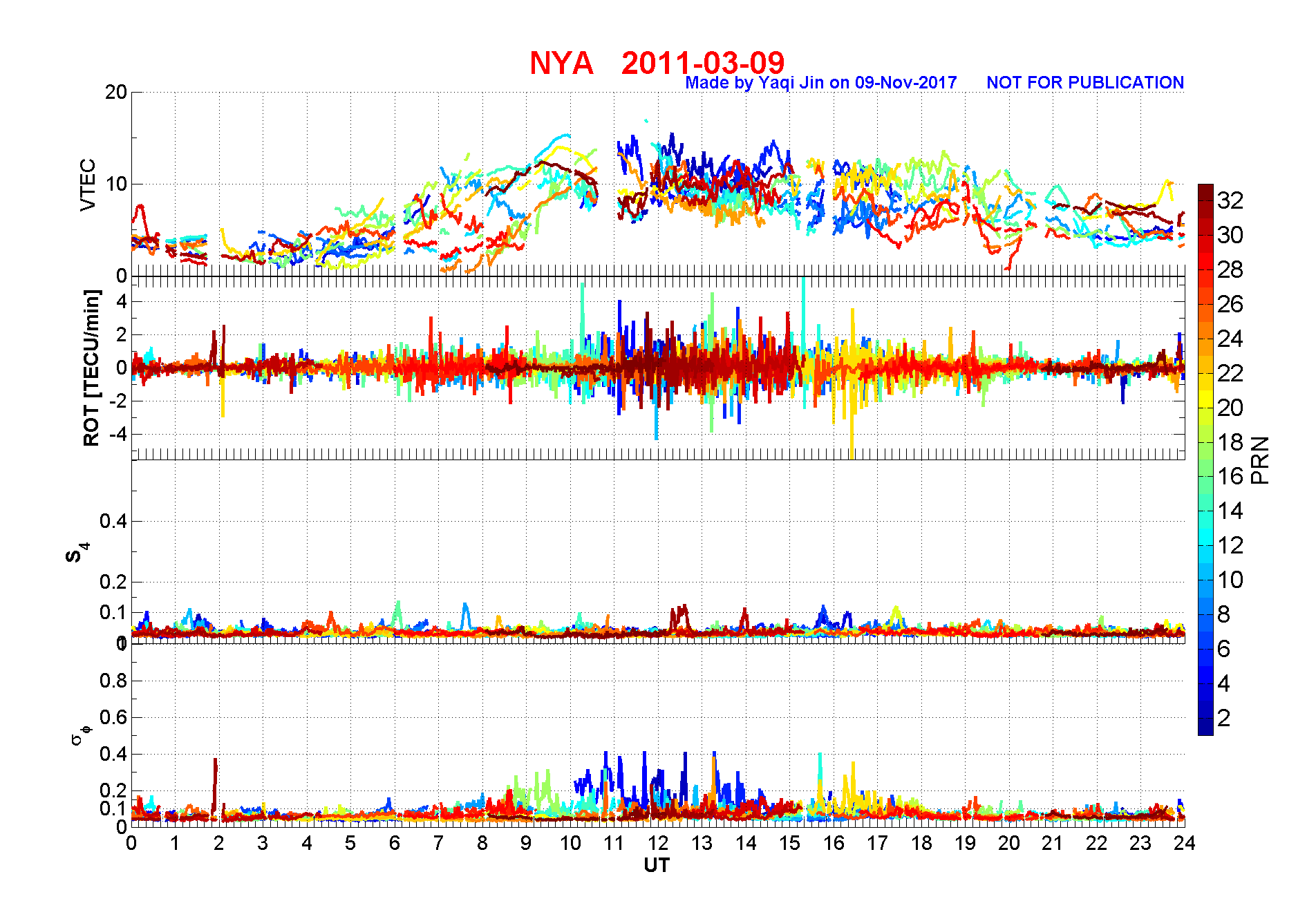Click the "0.8" tick on the sigma-phi y-axis
Image resolution: width=1316 pixels, height=919 pixels.
point(113,681)
